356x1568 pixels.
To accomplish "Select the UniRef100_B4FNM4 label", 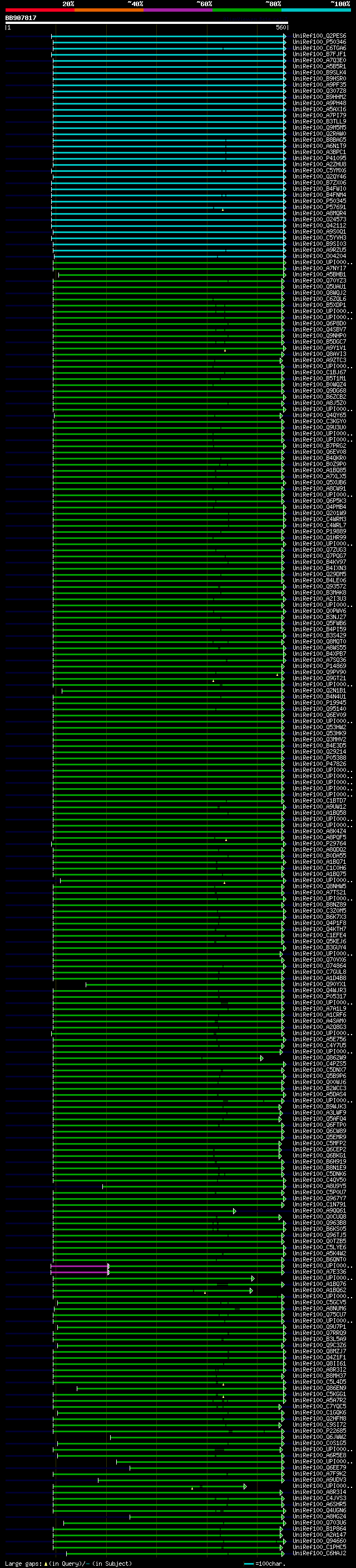I will coord(319,195).
